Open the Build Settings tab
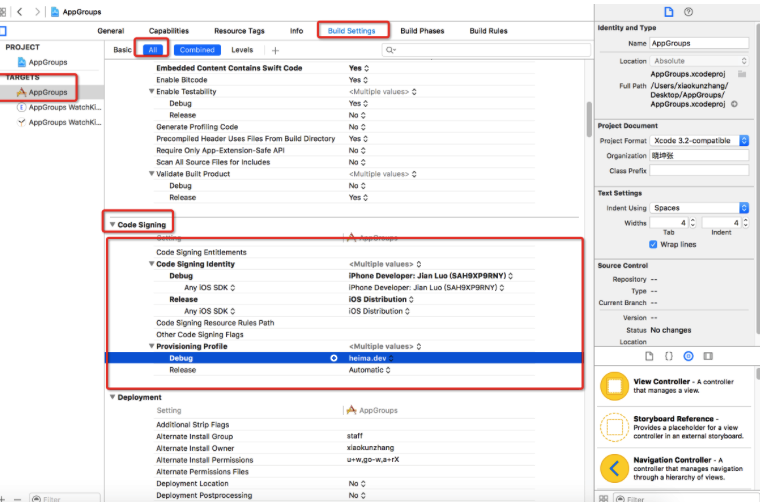 [x=351, y=31]
